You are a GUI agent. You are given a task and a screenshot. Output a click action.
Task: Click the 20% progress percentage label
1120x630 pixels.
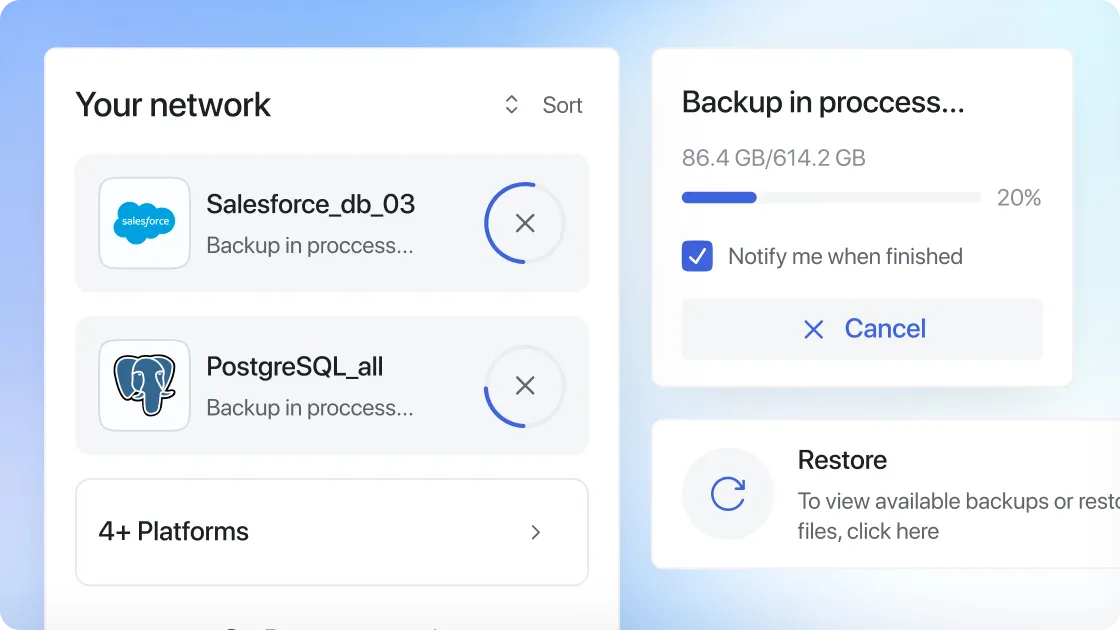[x=1018, y=198]
